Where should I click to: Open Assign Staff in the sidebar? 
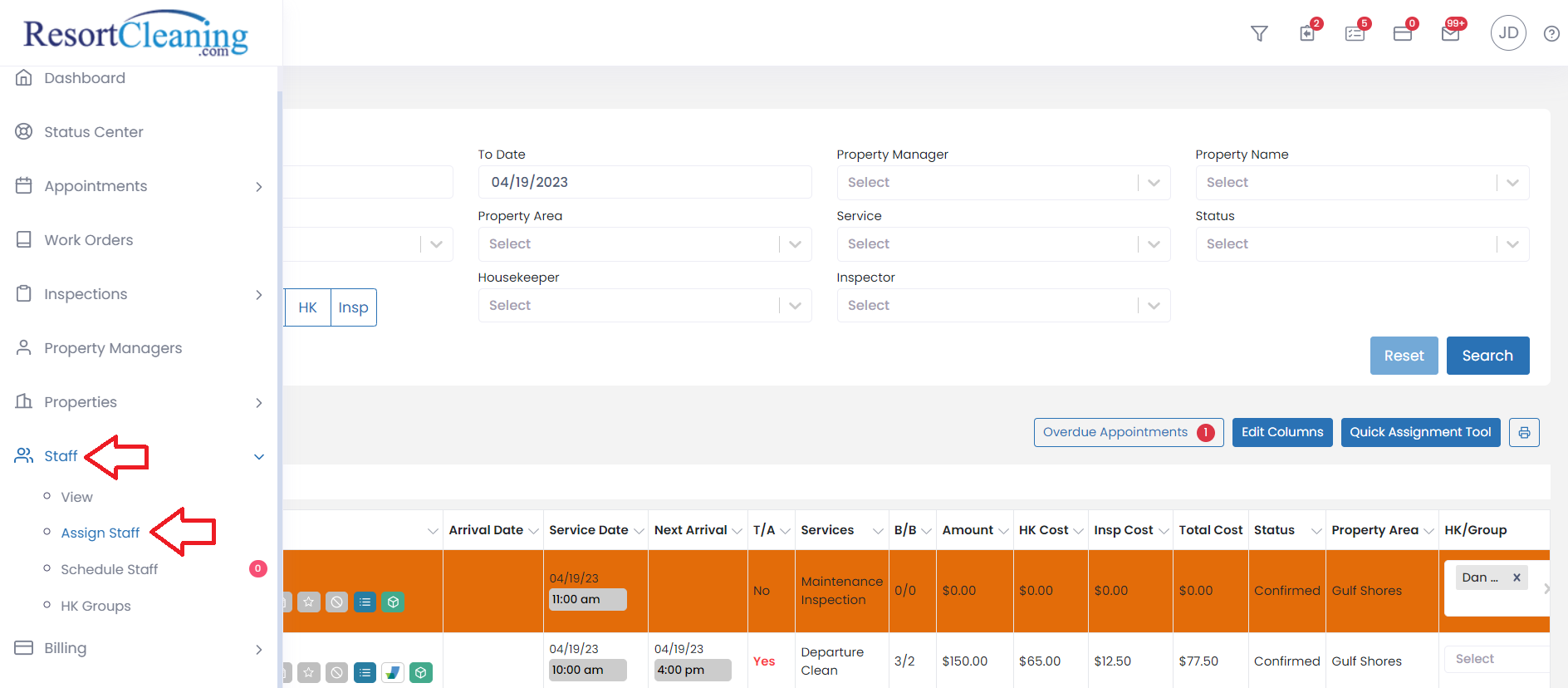[100, 533]
